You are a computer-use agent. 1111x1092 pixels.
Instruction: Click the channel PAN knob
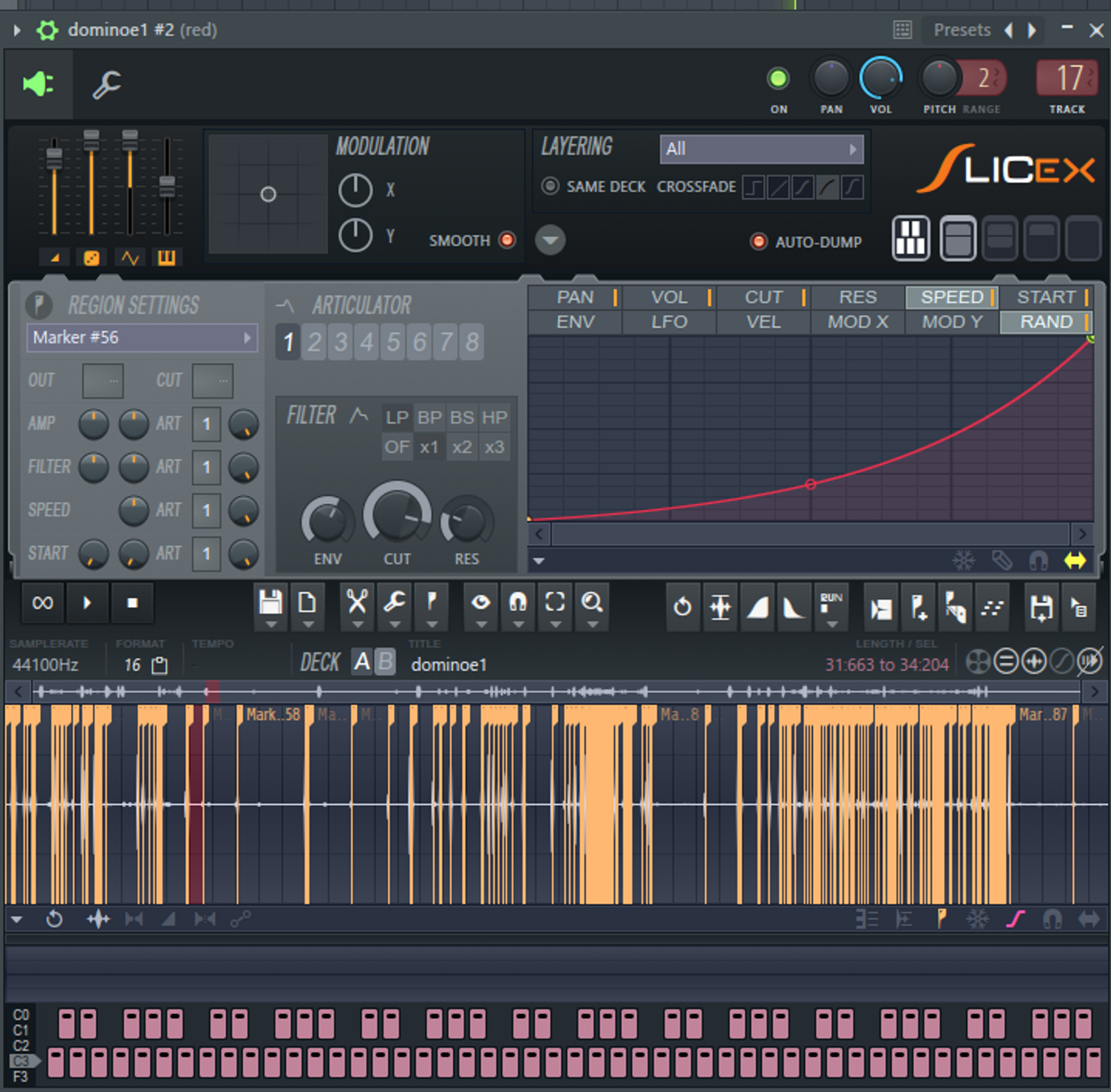(831, 78)
